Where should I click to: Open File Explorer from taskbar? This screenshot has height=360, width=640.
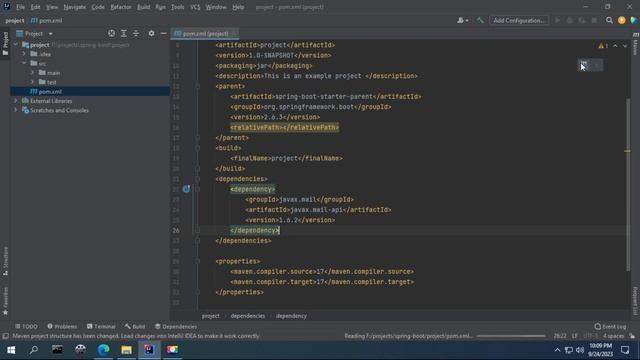[x=126, y=350]
